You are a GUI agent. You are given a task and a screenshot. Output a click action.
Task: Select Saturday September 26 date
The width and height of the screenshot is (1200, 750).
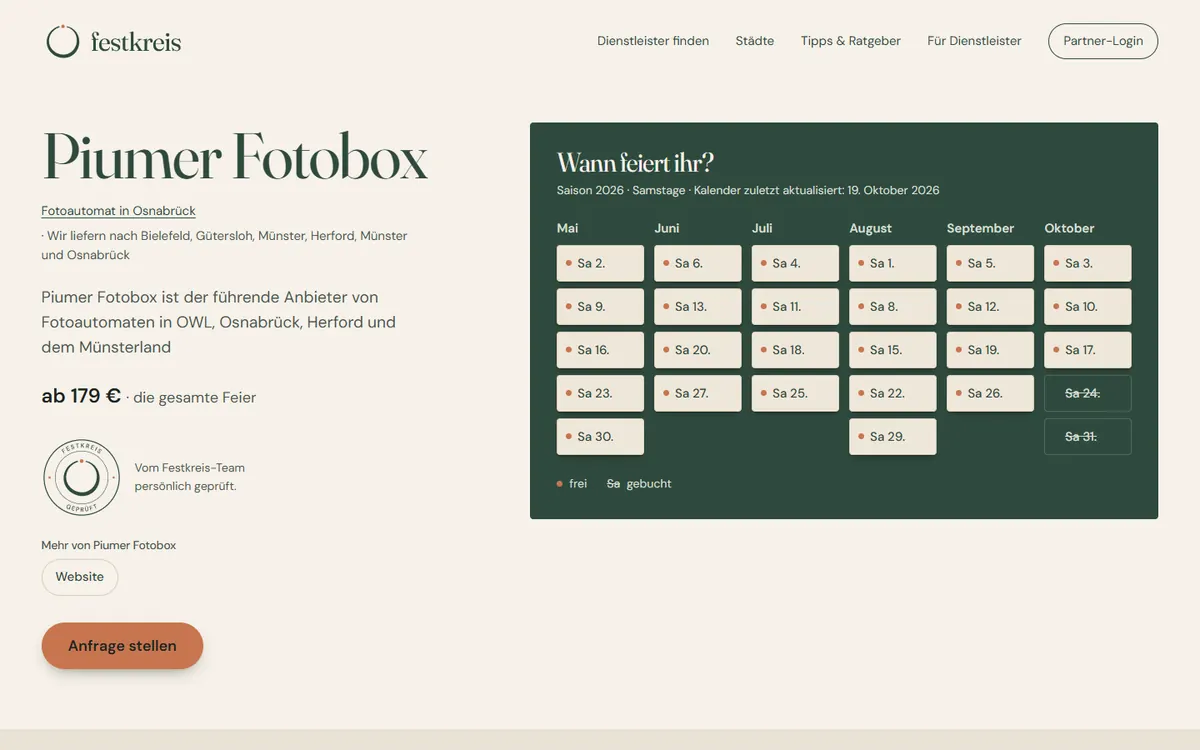(990, 393)
